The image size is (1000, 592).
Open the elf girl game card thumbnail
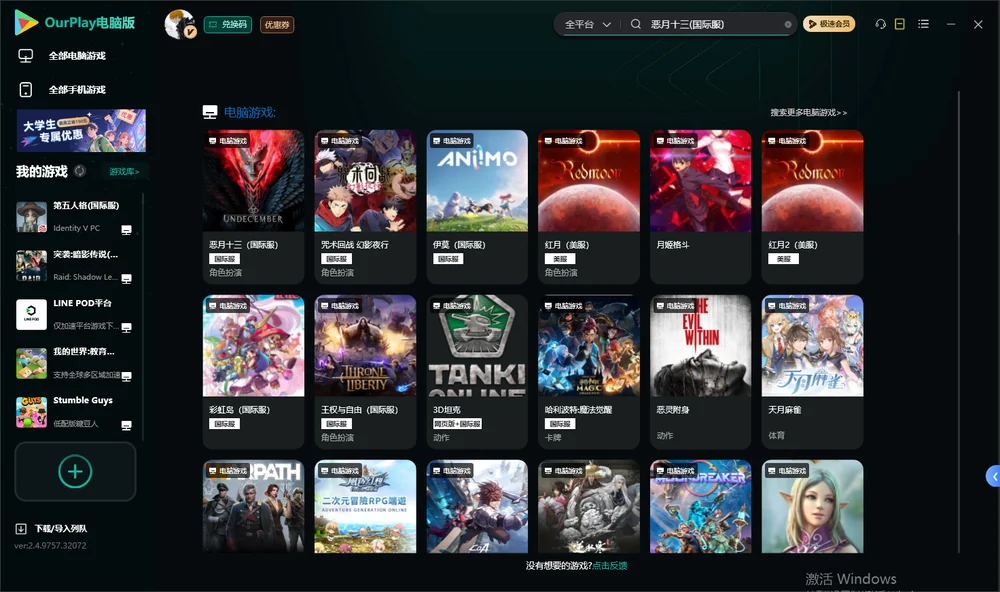point(812,507)
